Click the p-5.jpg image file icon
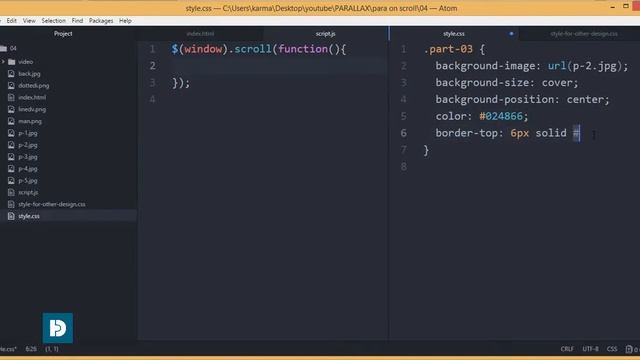 [x=11, y=180]
